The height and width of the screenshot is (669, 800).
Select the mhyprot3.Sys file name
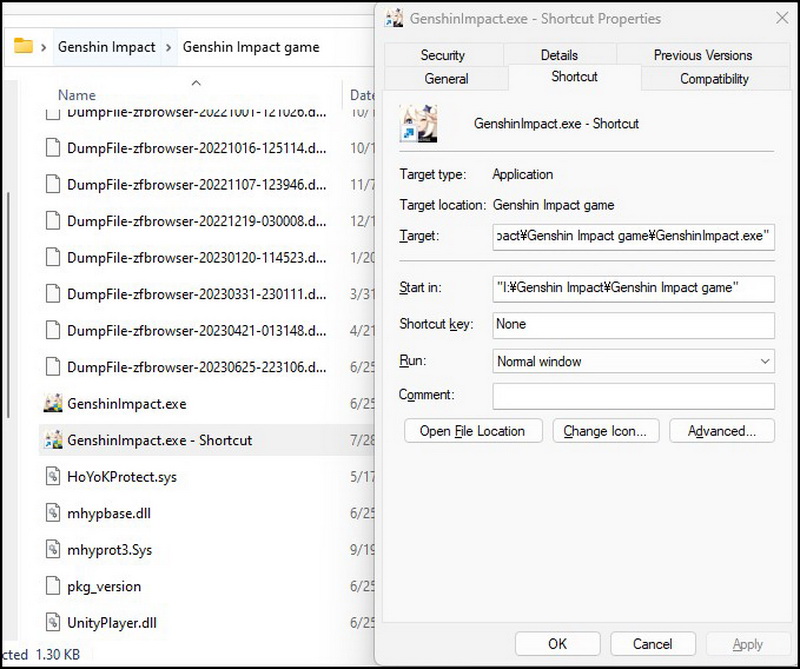coord(110,550)
